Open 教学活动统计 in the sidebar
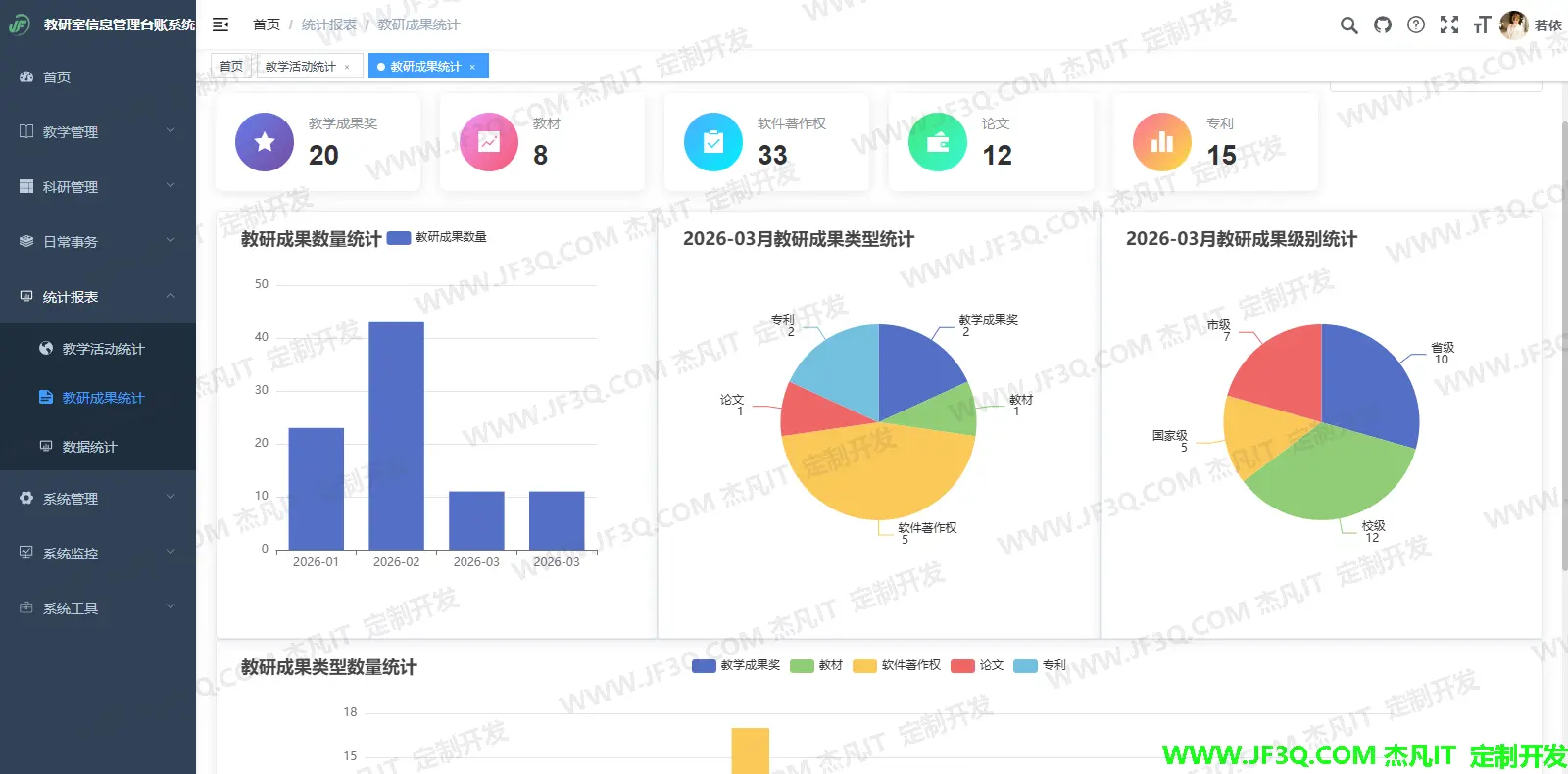 (x=98, y=349)
